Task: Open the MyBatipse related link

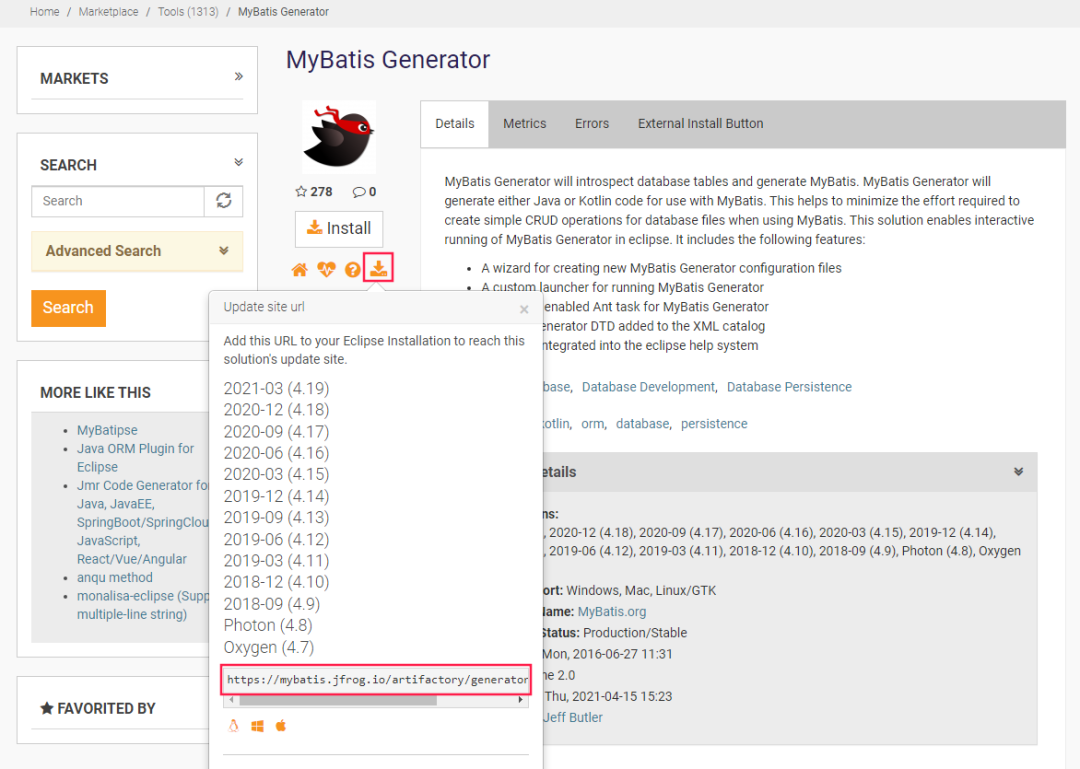Action: [107, 430]
